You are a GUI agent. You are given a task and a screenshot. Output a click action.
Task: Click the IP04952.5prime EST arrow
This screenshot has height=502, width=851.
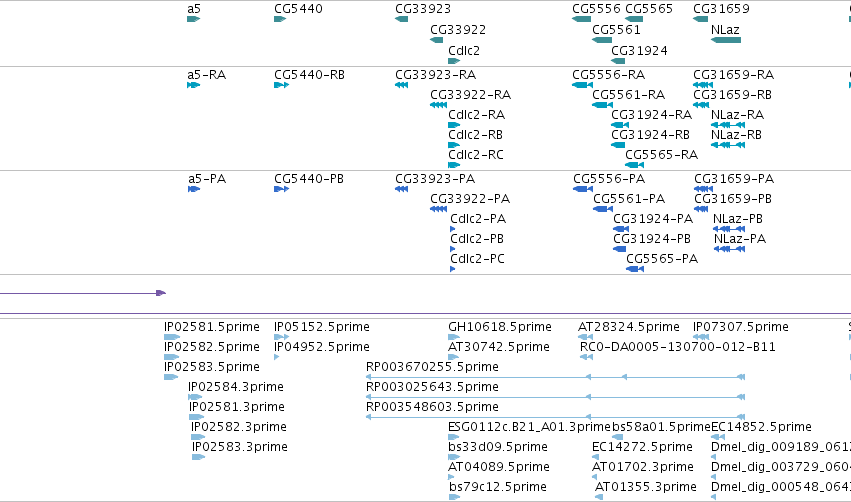pyautogui.click(x=277, y=357)
